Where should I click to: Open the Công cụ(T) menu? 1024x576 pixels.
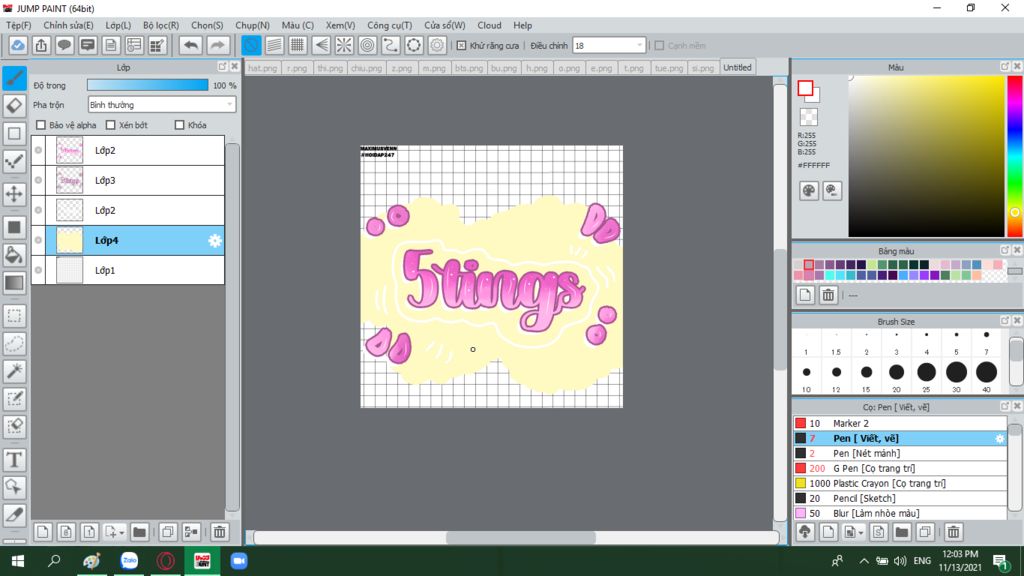(x=389, y=25)
